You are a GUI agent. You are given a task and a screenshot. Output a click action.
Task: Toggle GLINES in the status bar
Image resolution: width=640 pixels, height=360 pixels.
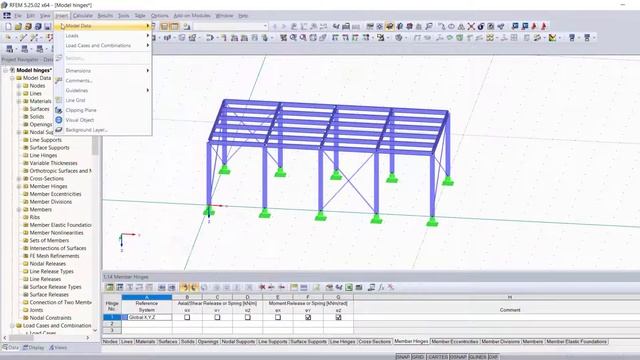(x=478, y=357)
